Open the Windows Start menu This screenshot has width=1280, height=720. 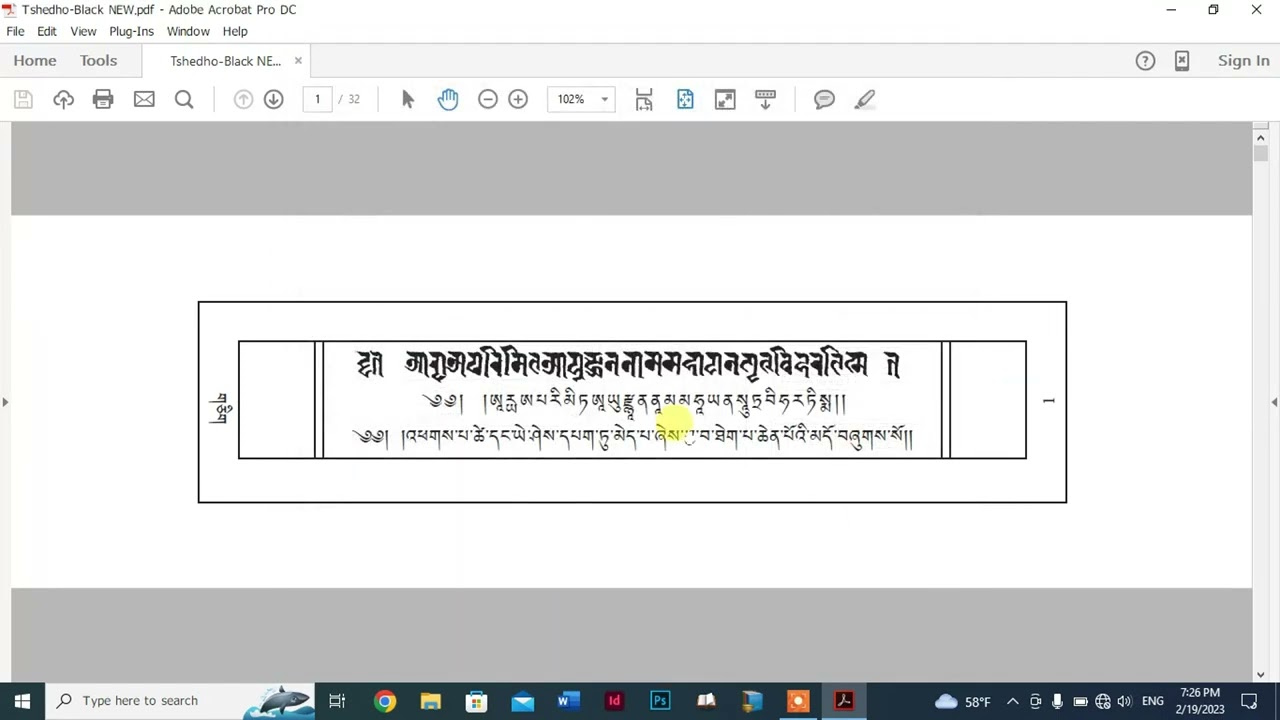(x=22, y=701)
